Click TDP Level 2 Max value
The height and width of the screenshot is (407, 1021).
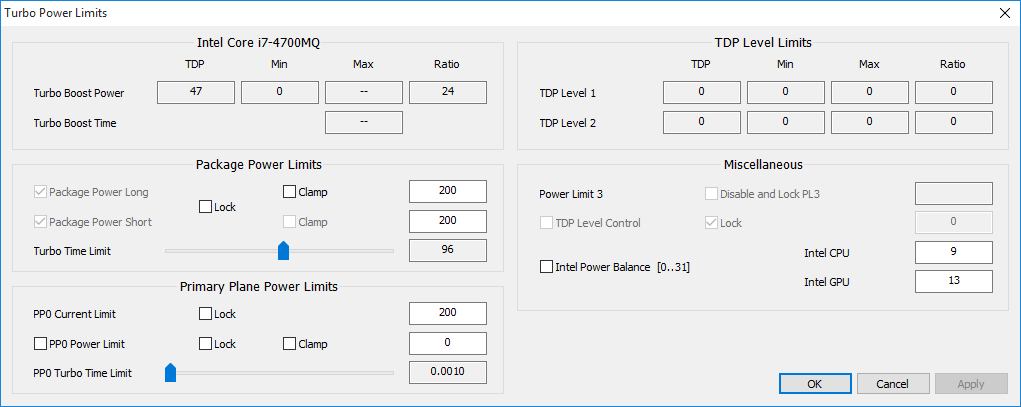click(870, 122)
